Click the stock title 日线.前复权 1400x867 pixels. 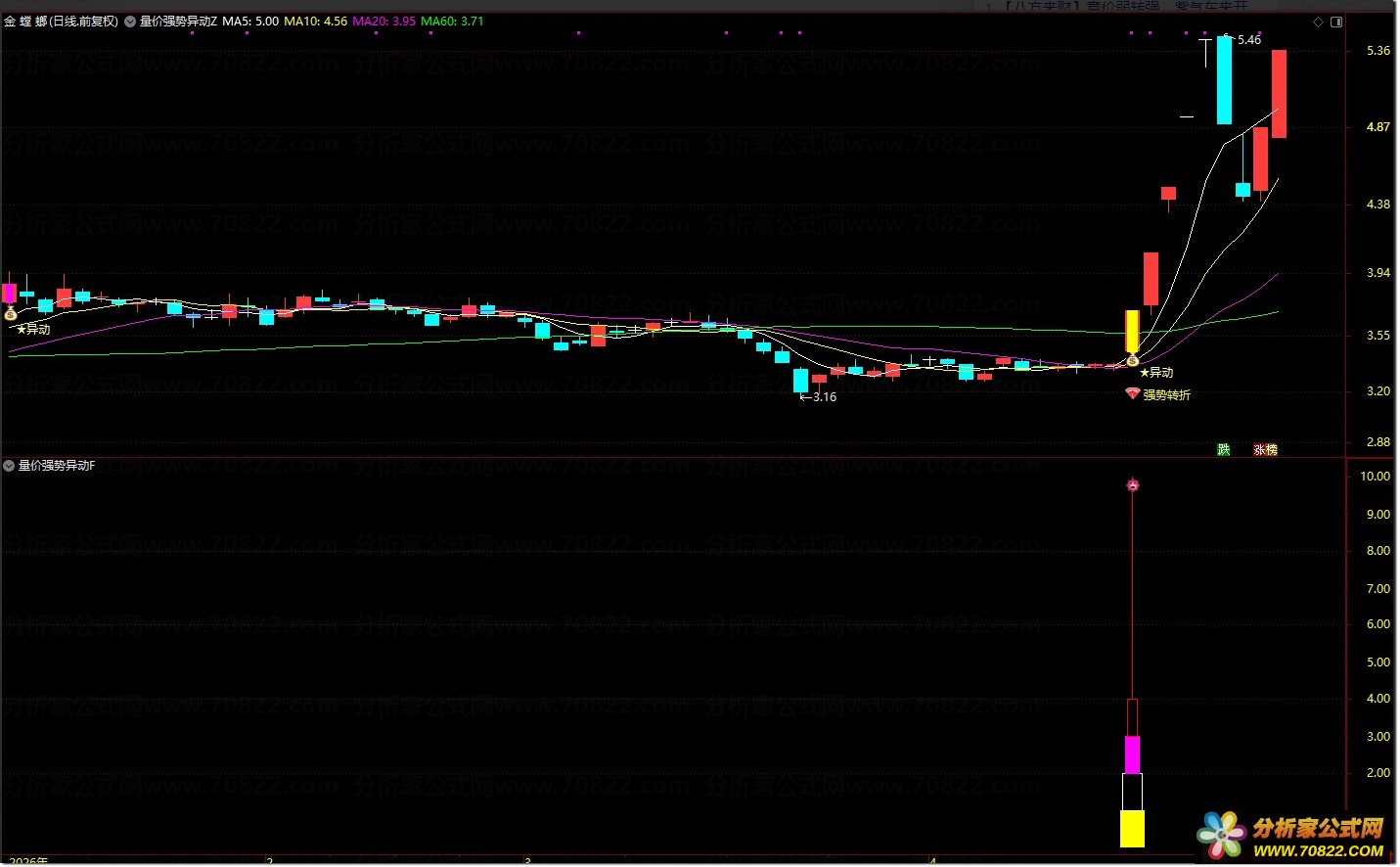(x=85, y=22)
